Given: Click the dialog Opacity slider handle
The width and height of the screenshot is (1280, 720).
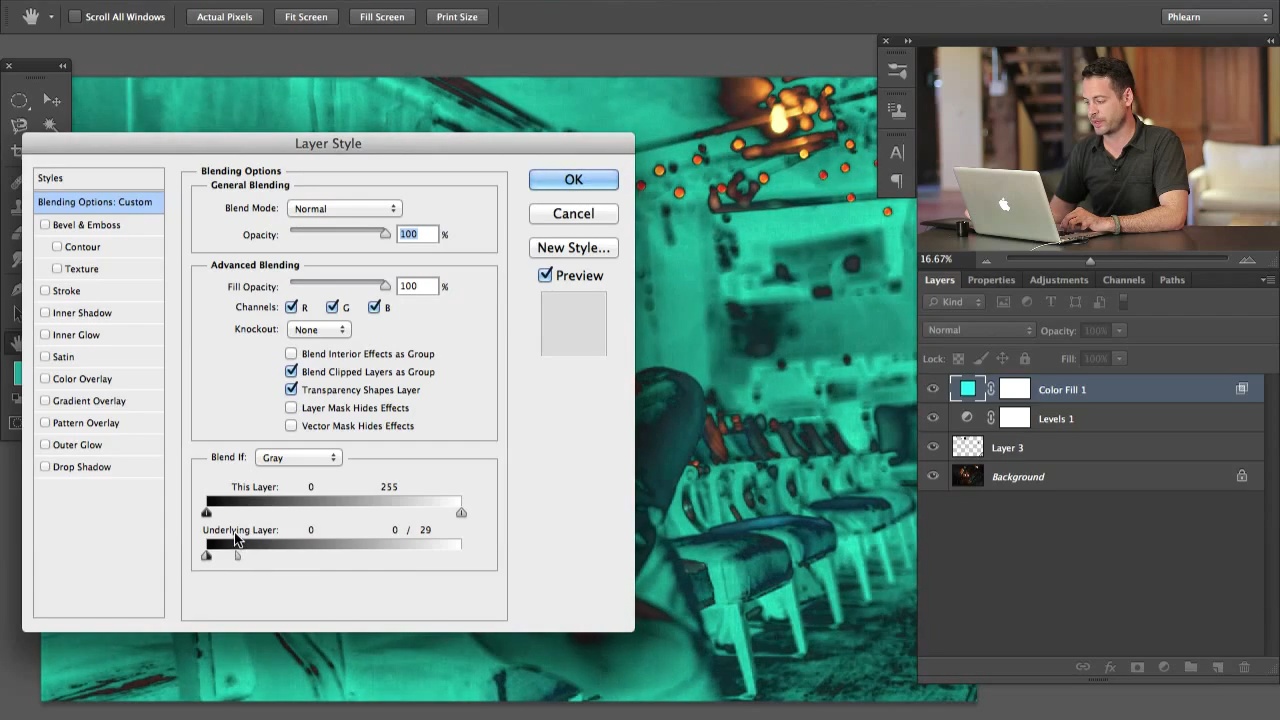Looking at the screenshot, I should point(385,234).
